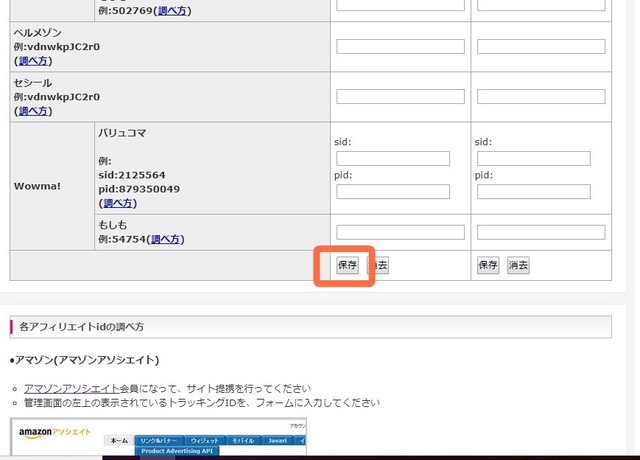
Task: Select 例:vdnwkpJC2r0 in the ベルメゾン row
Action: click(x=57, y=47)
